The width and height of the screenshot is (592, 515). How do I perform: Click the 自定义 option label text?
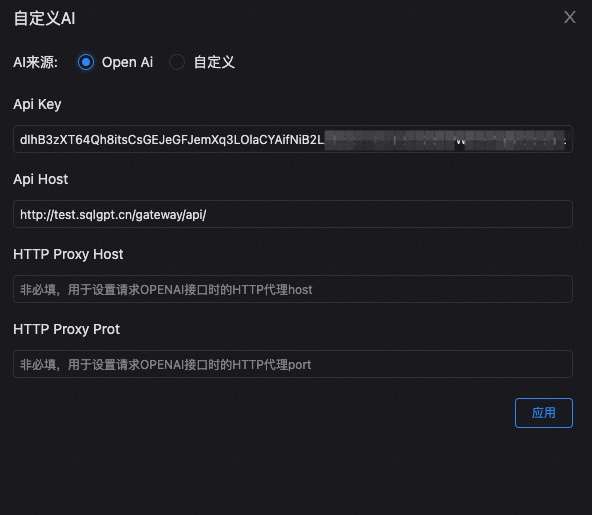click(214, 62)
